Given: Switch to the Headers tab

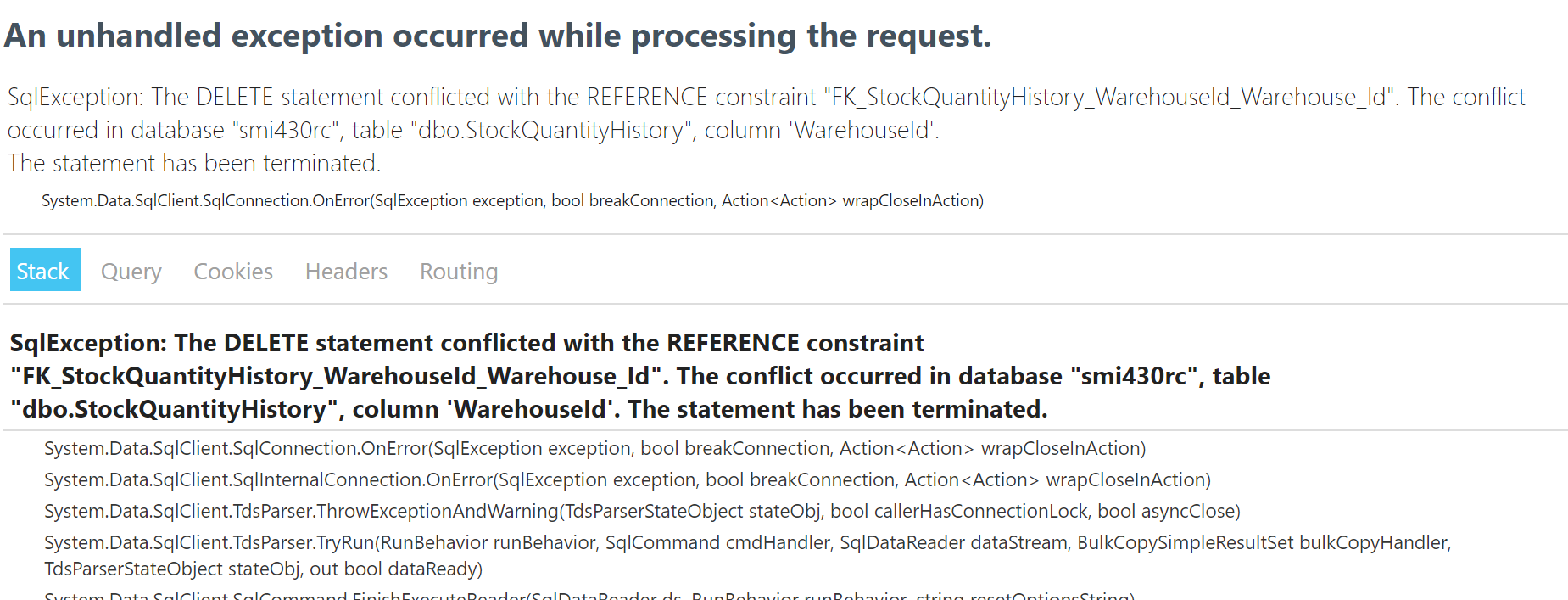Looking at the screenshot, I should [345, 271].
